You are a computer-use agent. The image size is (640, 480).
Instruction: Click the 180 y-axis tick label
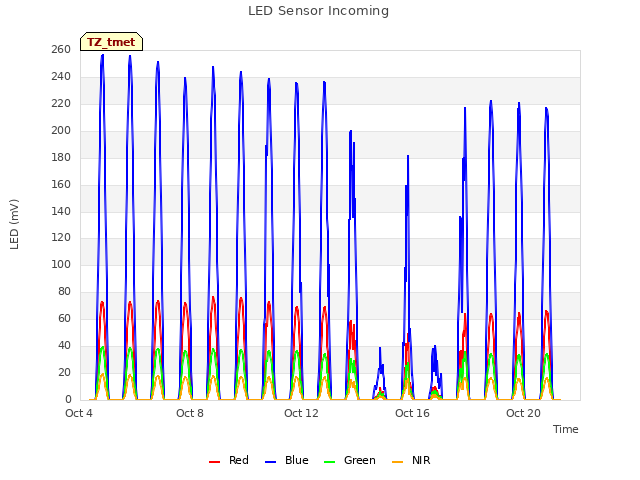61,157
